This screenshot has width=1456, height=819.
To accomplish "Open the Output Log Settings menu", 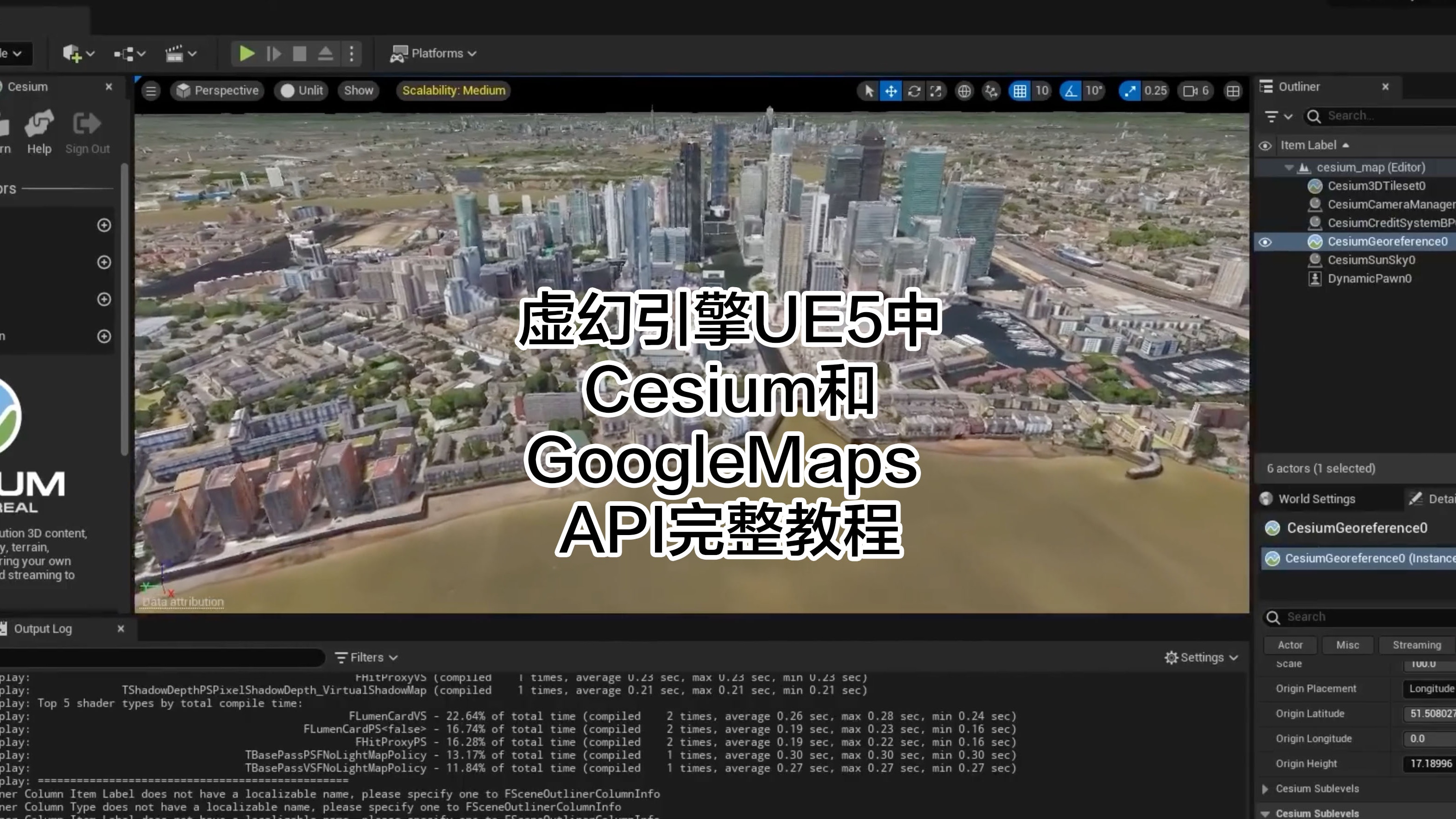I will pyautogui.click(x=1201, y=657).
